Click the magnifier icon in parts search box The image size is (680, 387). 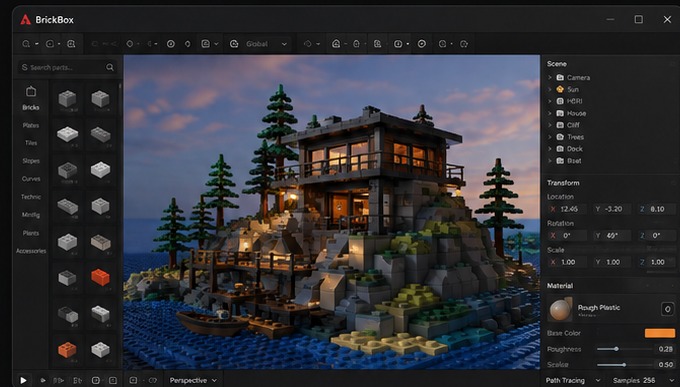tap(110, 67)
